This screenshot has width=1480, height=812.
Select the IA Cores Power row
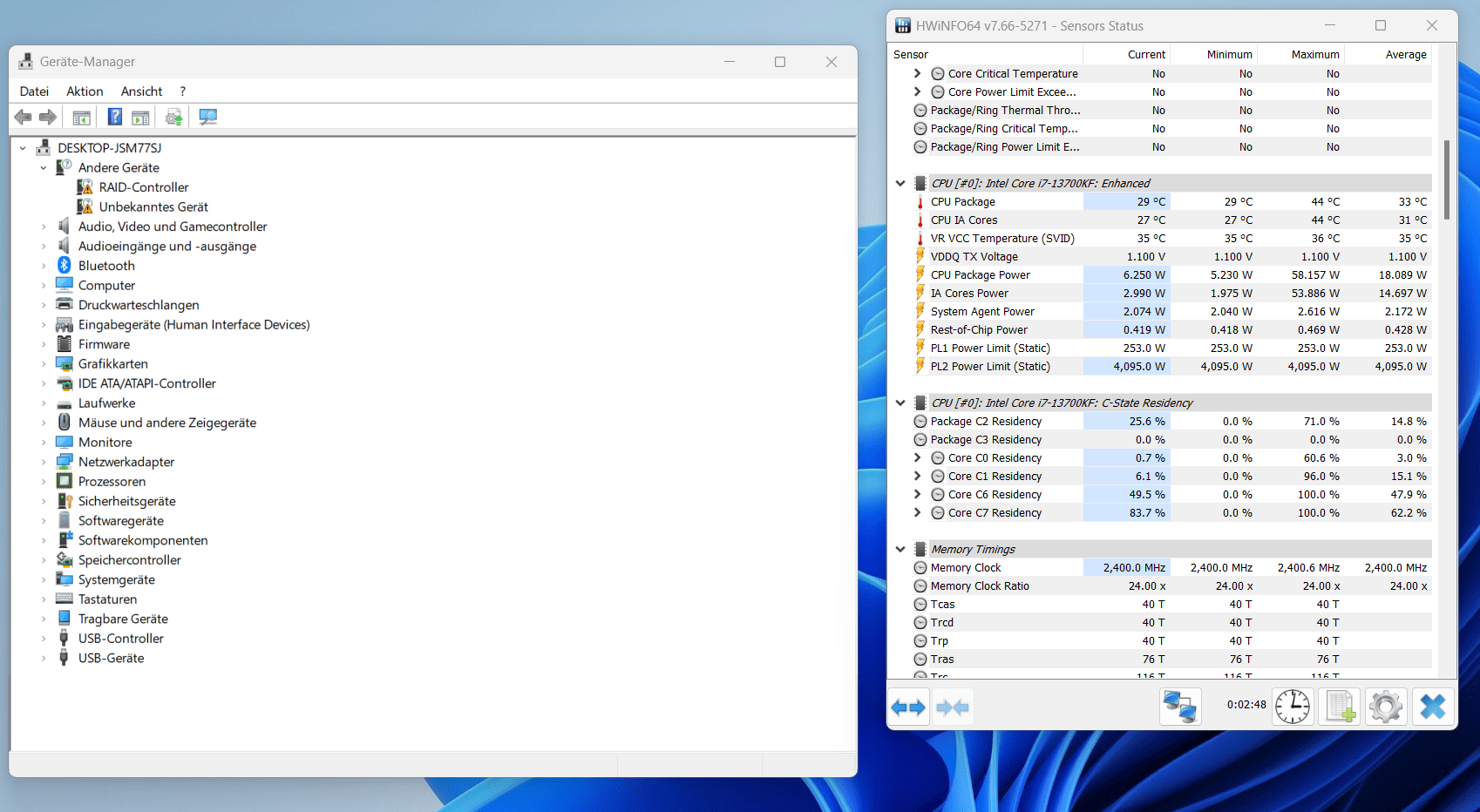pos(1171,293)
